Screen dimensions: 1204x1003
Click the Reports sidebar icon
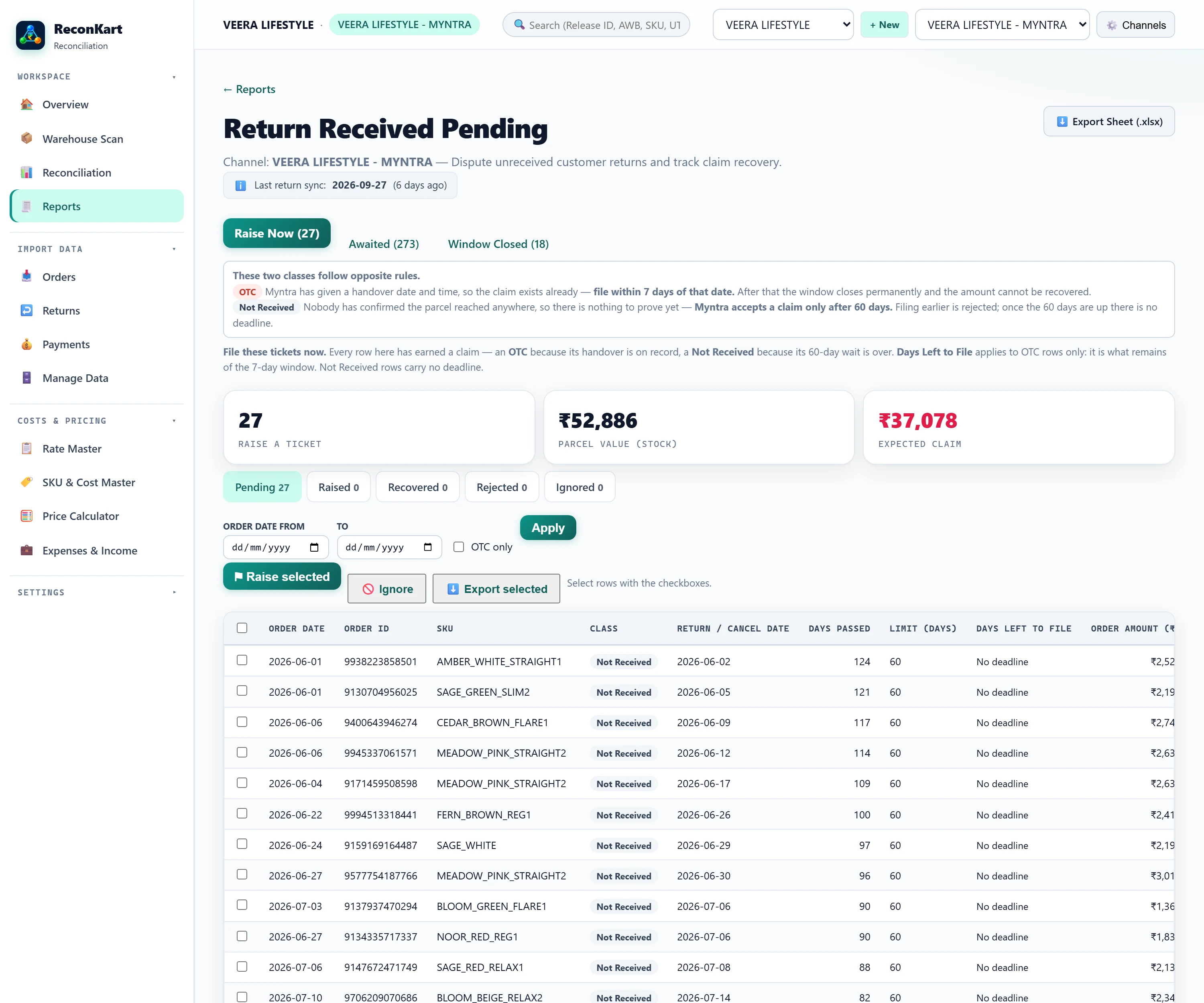(x=26, y=206)
